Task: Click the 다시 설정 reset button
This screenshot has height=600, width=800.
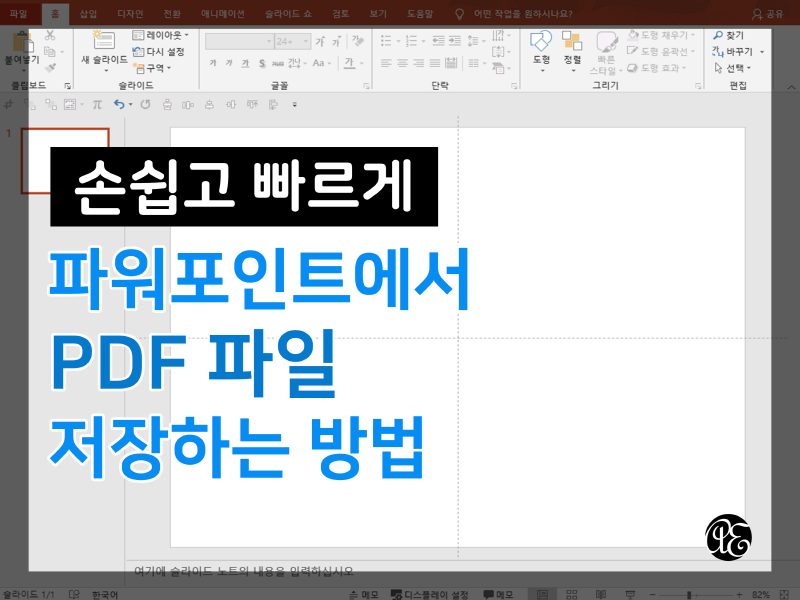Action: (x=158, y=52)
